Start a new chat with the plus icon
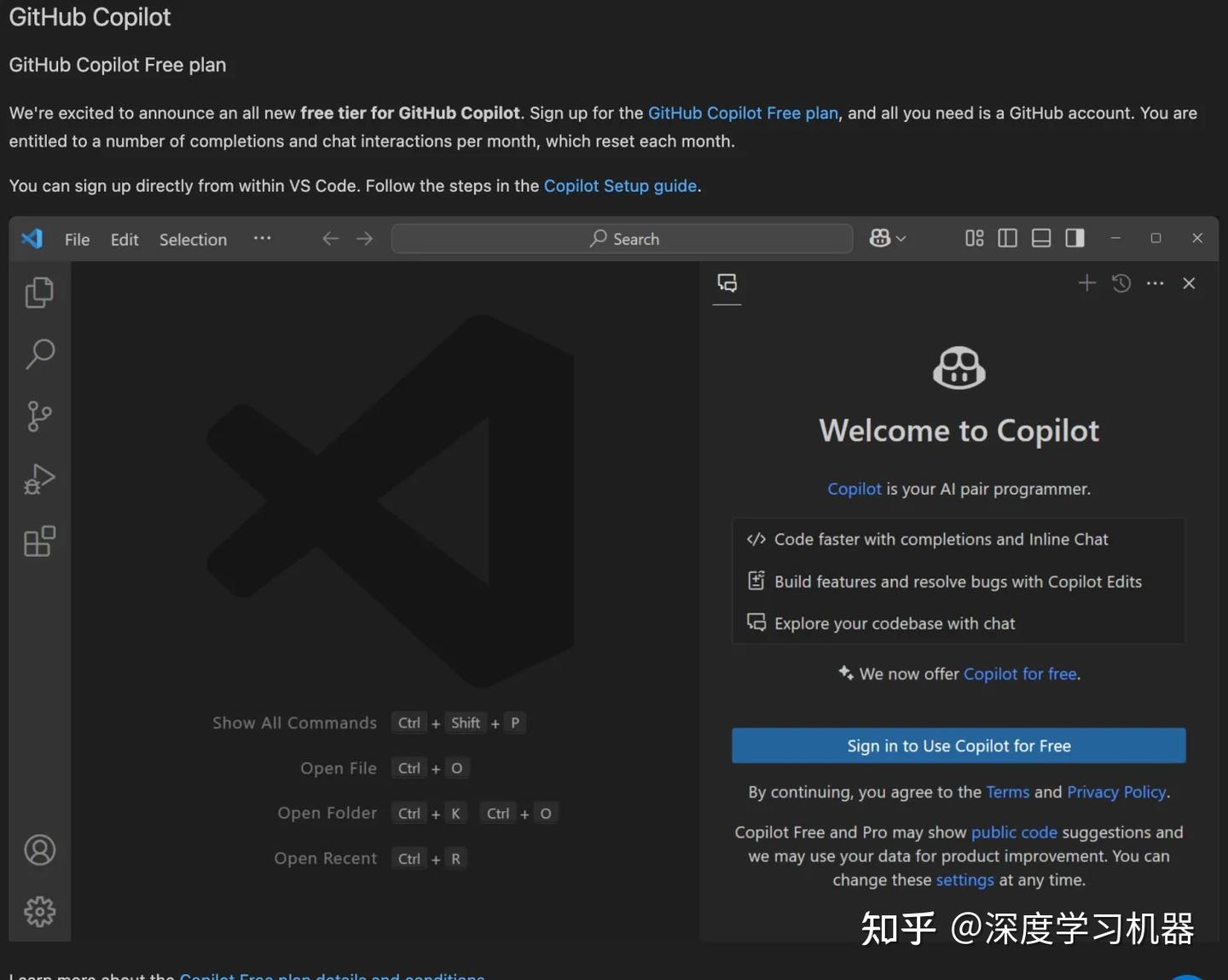 [x=1087, y=282]
